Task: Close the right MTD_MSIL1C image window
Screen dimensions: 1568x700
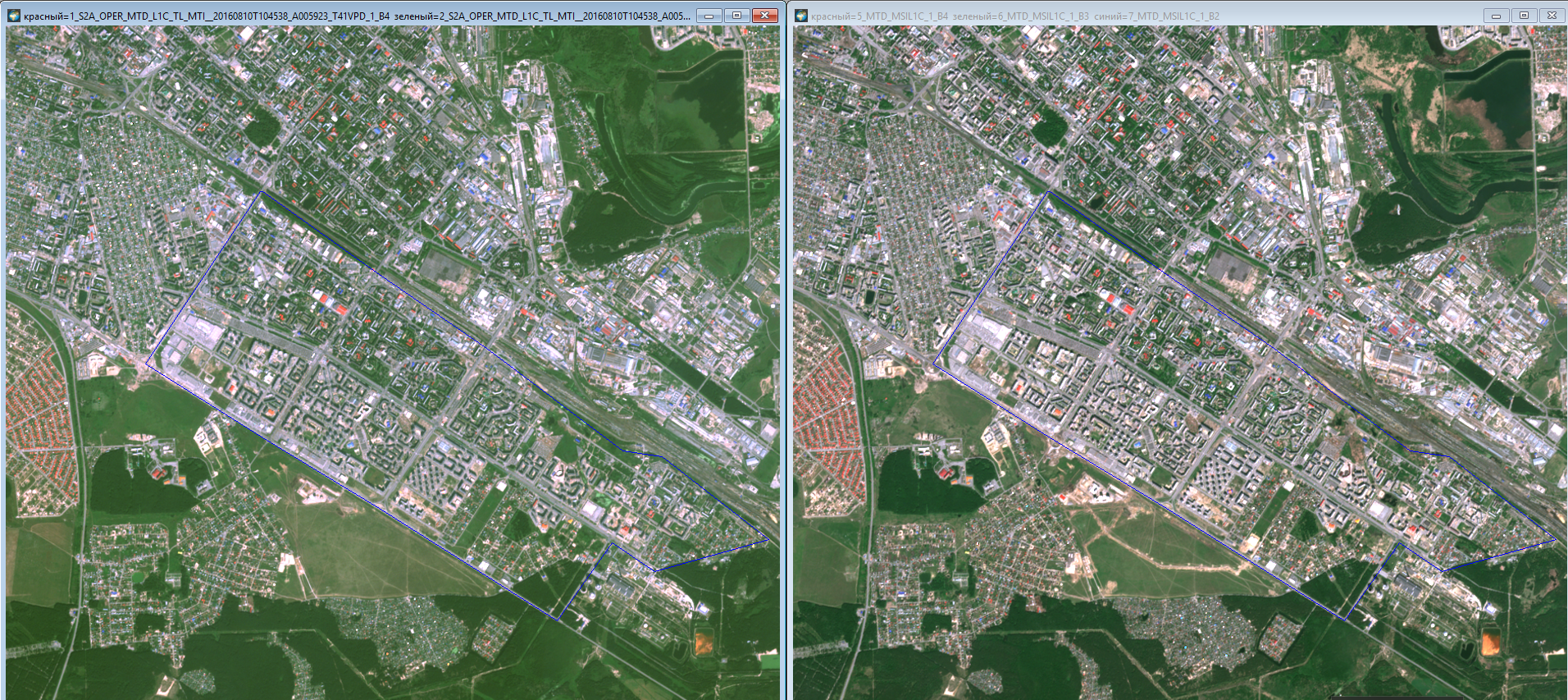Action: [1552, 16]
